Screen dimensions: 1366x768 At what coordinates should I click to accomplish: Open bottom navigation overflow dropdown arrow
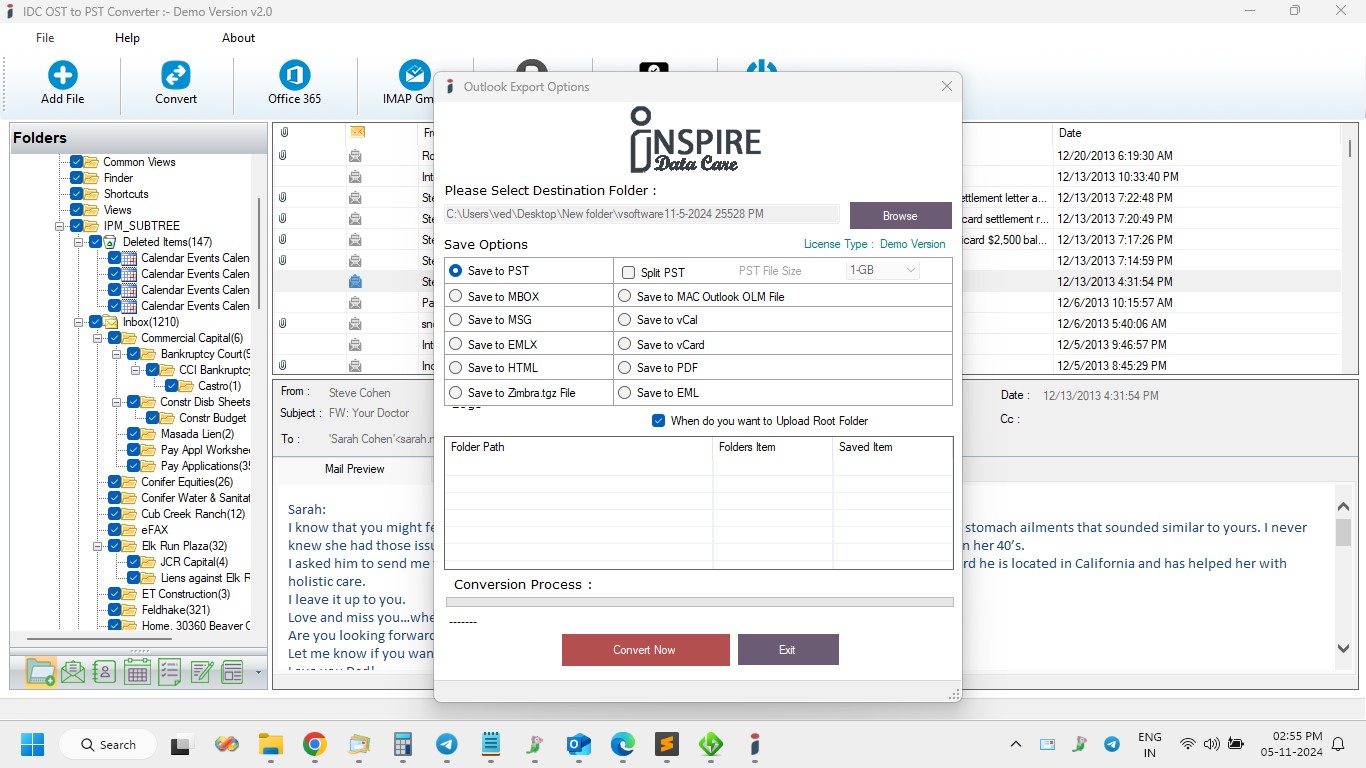(257, 672)
